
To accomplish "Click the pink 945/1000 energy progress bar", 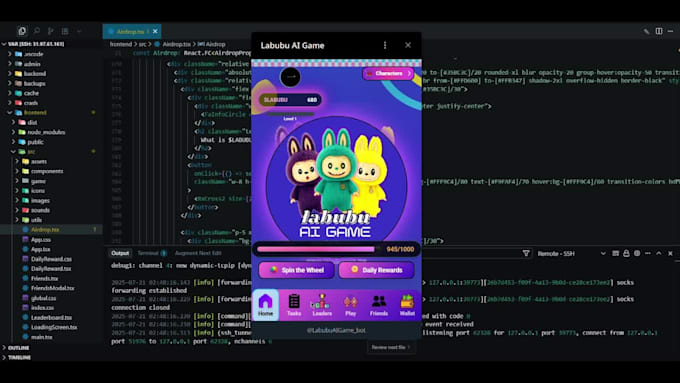I will (316, 249).
